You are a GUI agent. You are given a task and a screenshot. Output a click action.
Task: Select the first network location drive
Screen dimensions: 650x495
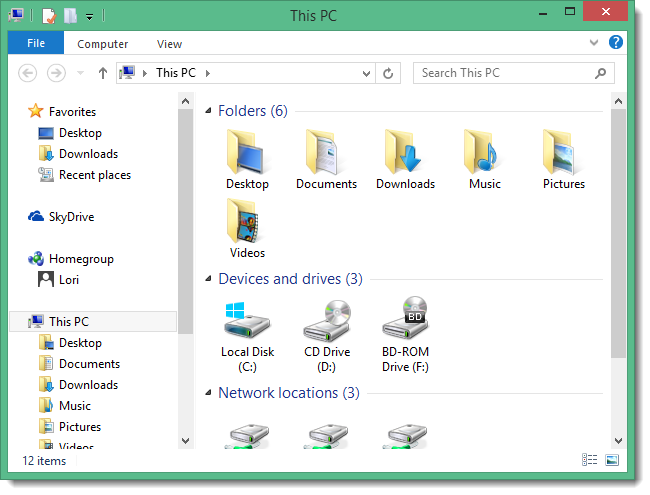tap(247, 435)
